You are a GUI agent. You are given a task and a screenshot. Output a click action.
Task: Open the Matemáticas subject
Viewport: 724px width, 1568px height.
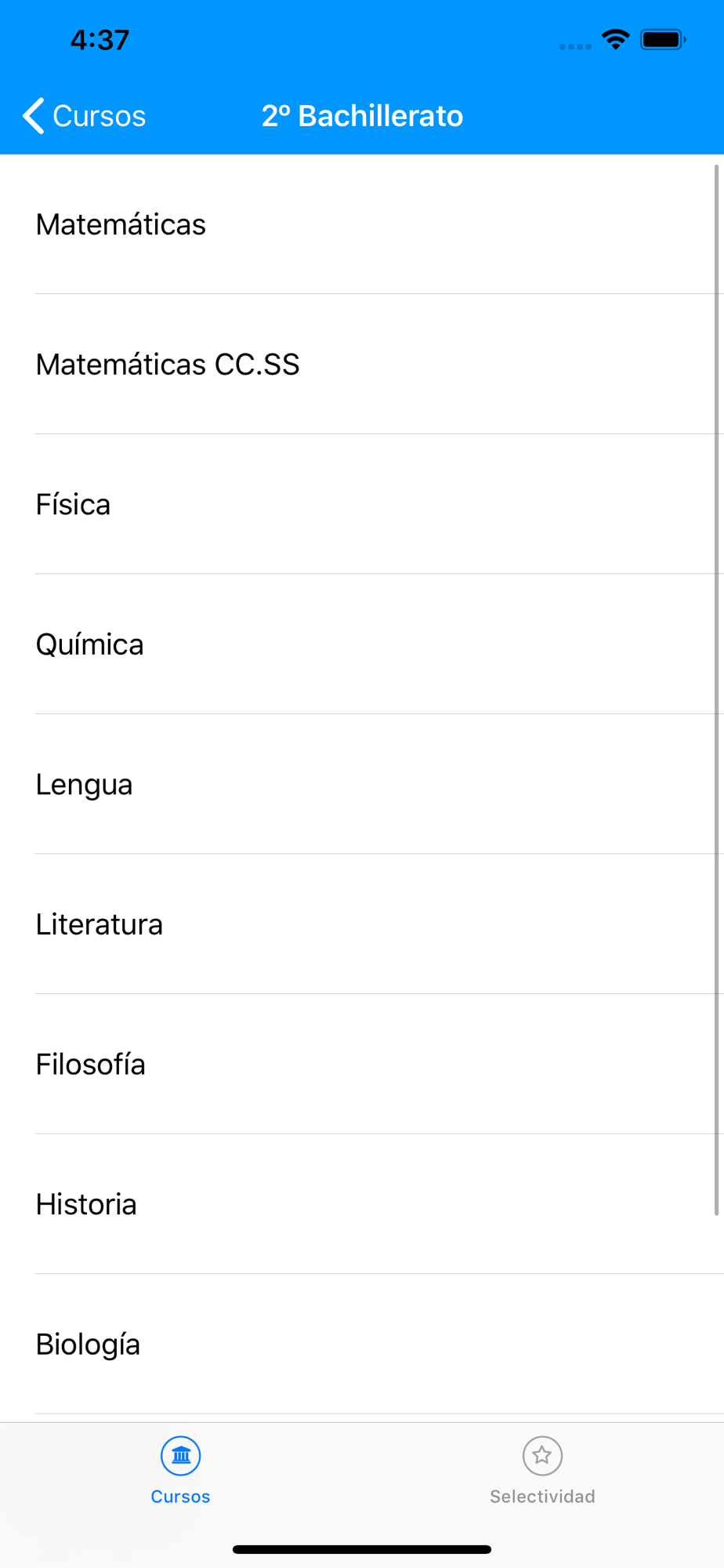(x=362, y=224)
